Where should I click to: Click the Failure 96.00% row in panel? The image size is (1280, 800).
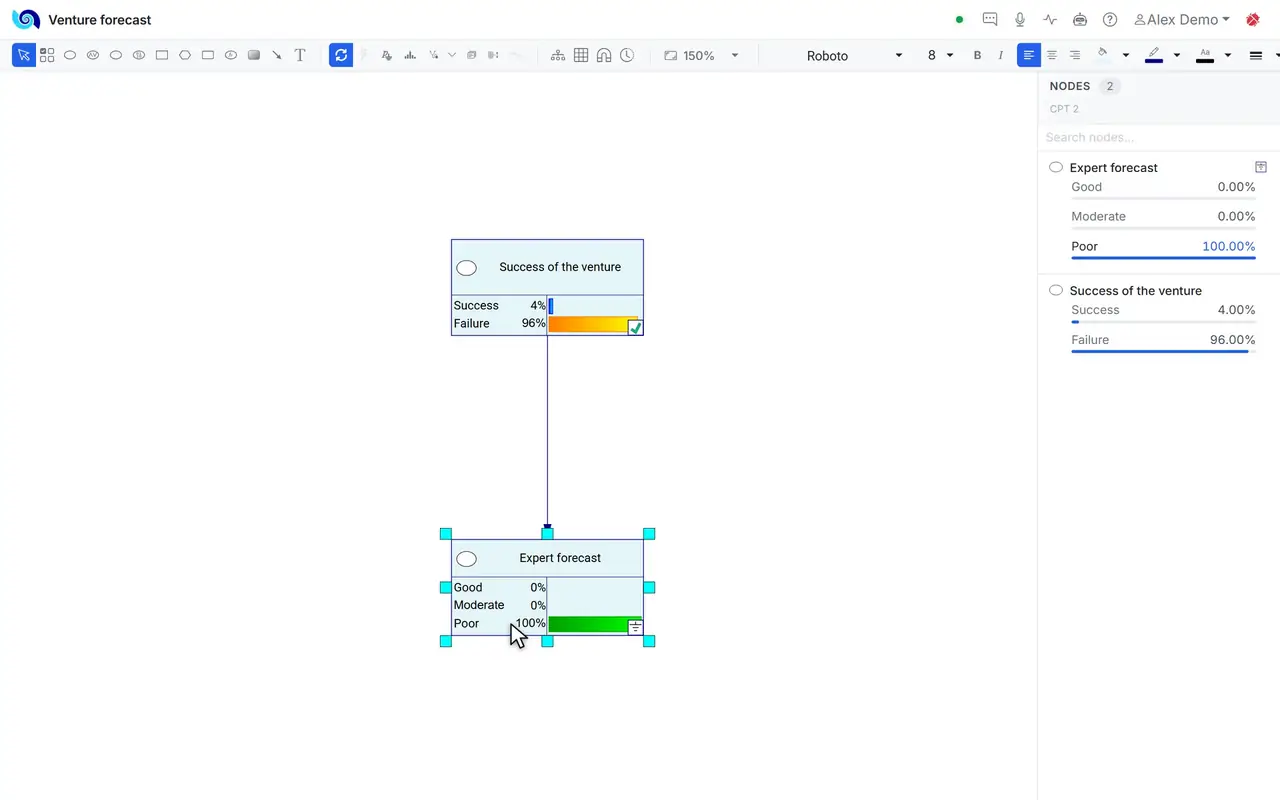1163,341
